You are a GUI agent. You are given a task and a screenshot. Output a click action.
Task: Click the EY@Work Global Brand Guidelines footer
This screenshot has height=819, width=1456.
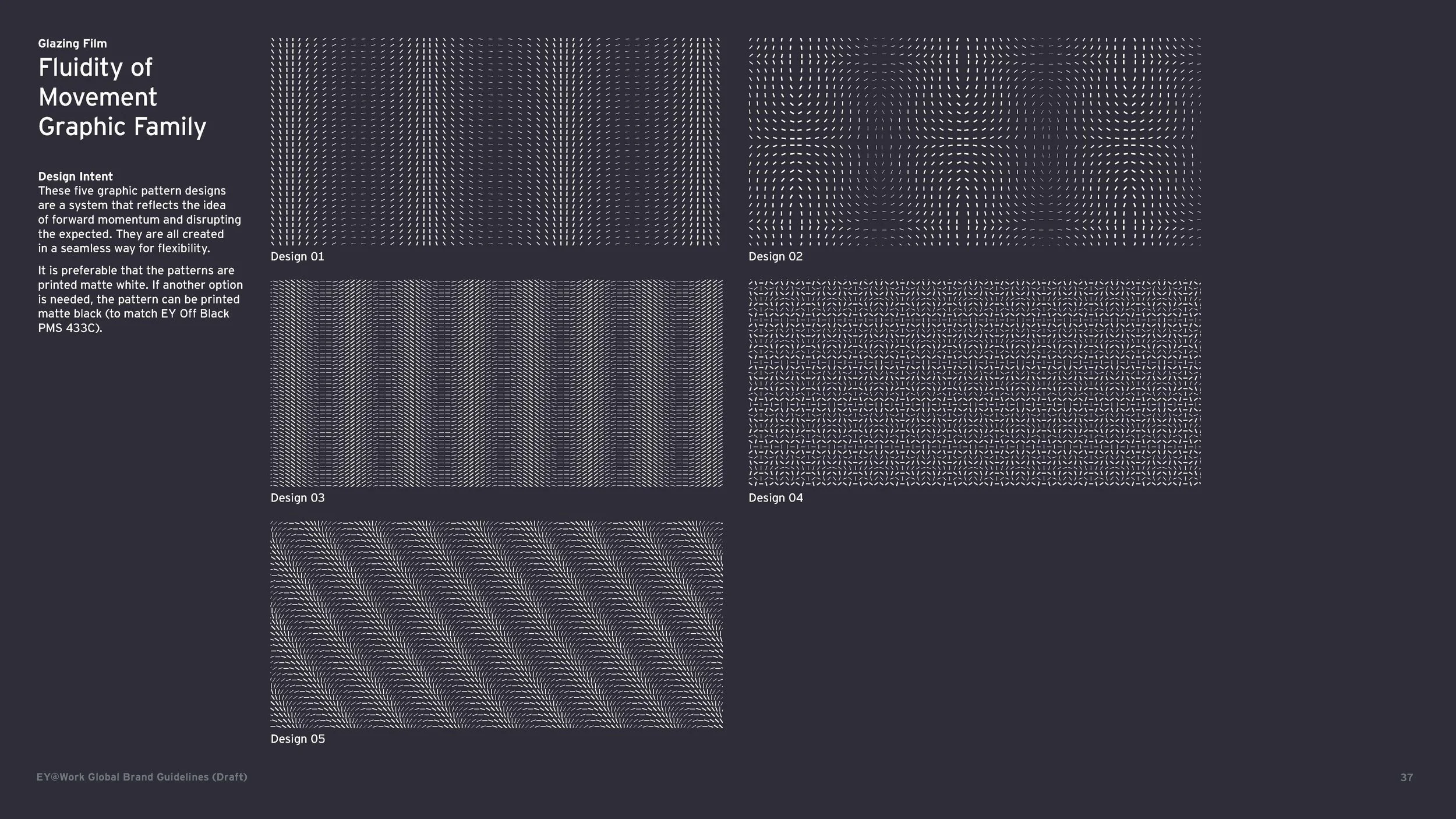click(x=142, y=777)
